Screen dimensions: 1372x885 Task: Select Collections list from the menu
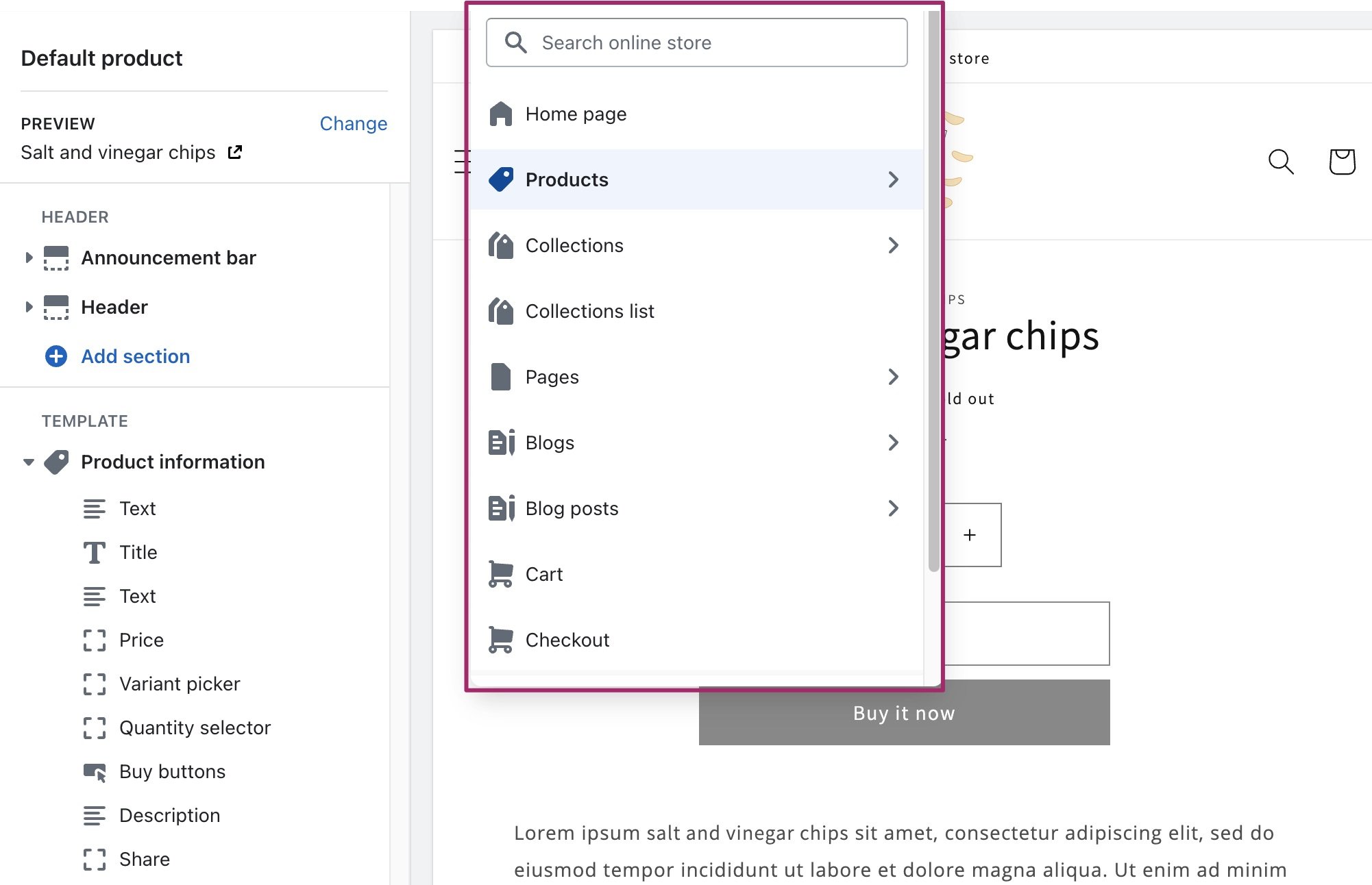tap(589, 311)
